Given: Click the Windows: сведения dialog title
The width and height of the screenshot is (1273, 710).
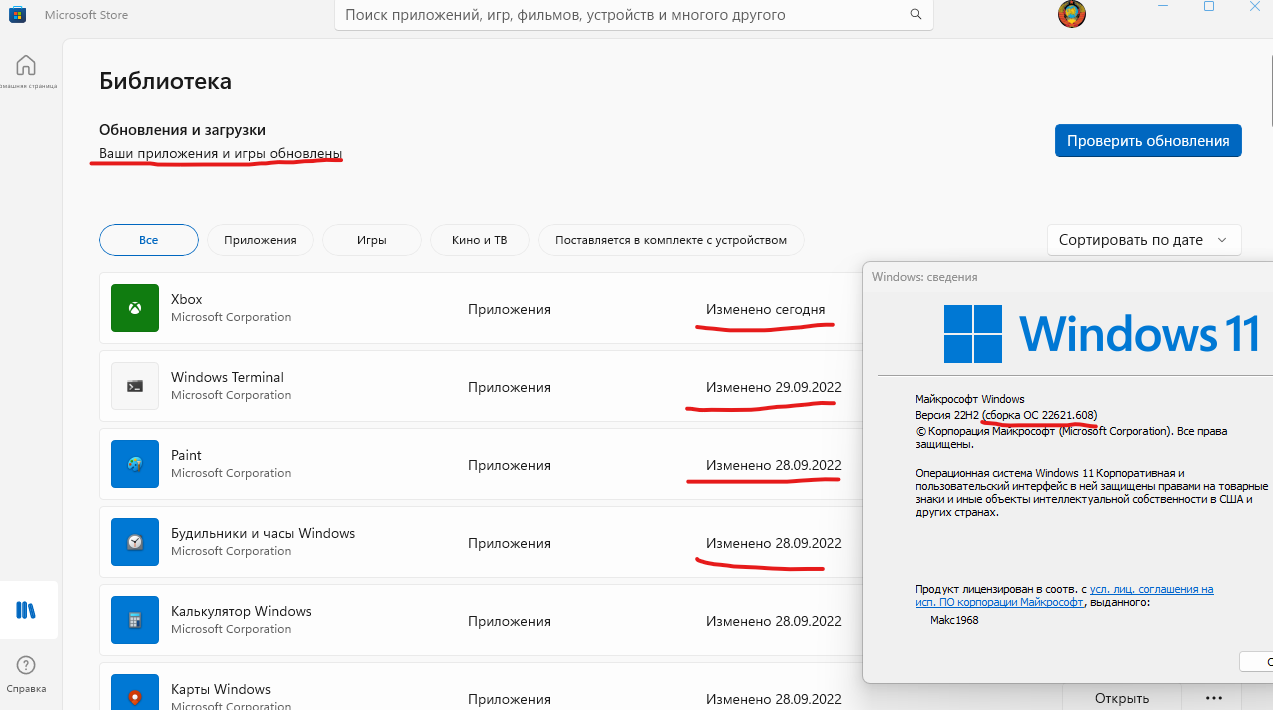Looking at the screenshot, I should click(x=924, y=277).
